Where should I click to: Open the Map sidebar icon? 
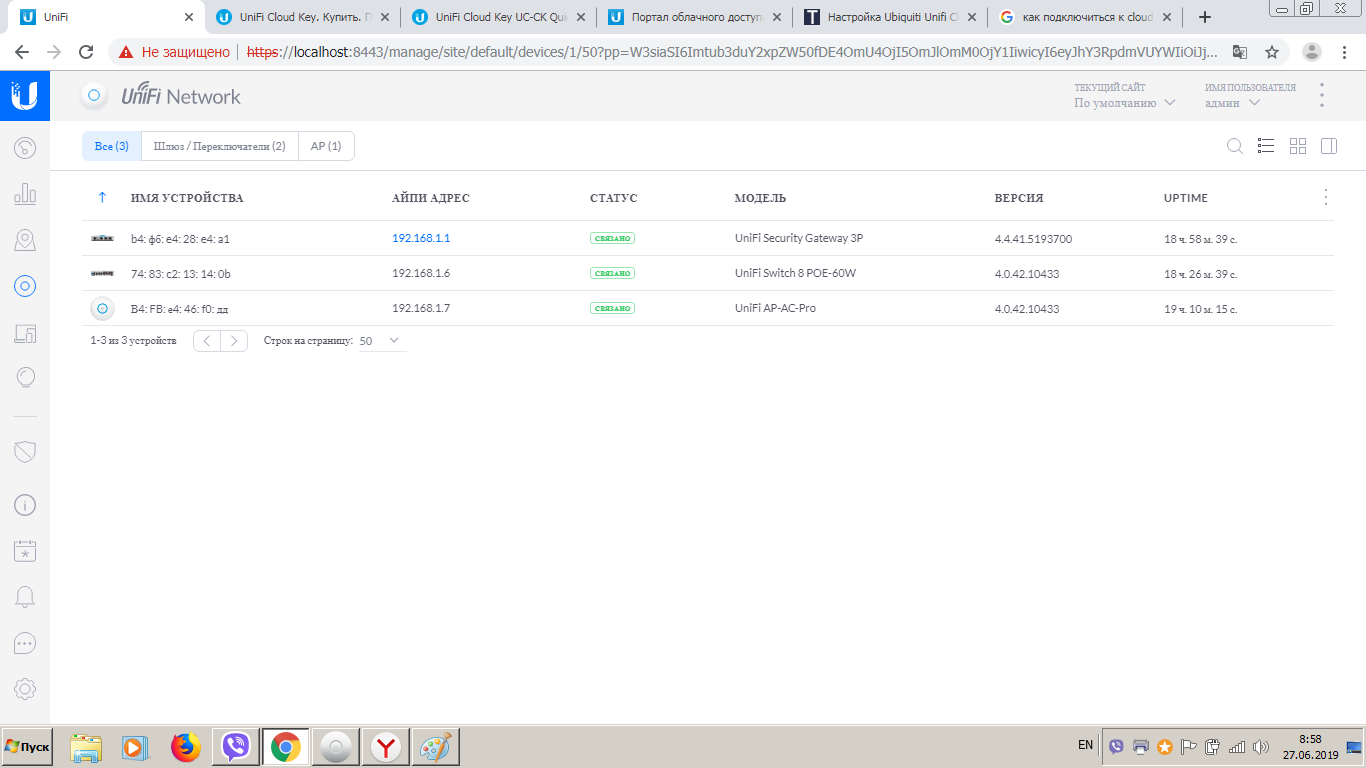pyautogui.click(x=25, y=240)
